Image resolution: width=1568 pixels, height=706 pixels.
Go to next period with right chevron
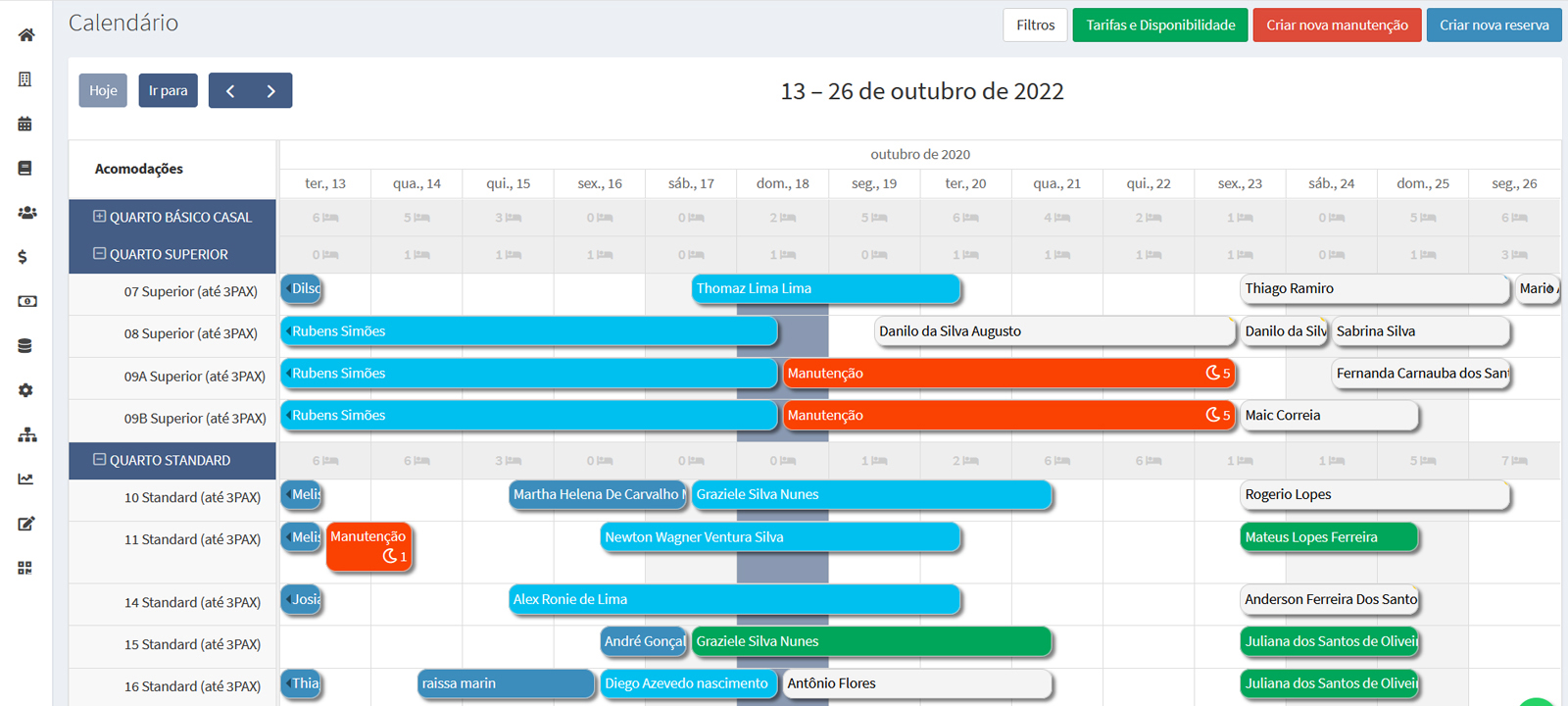pyautogui.click(x=271, y=90)
